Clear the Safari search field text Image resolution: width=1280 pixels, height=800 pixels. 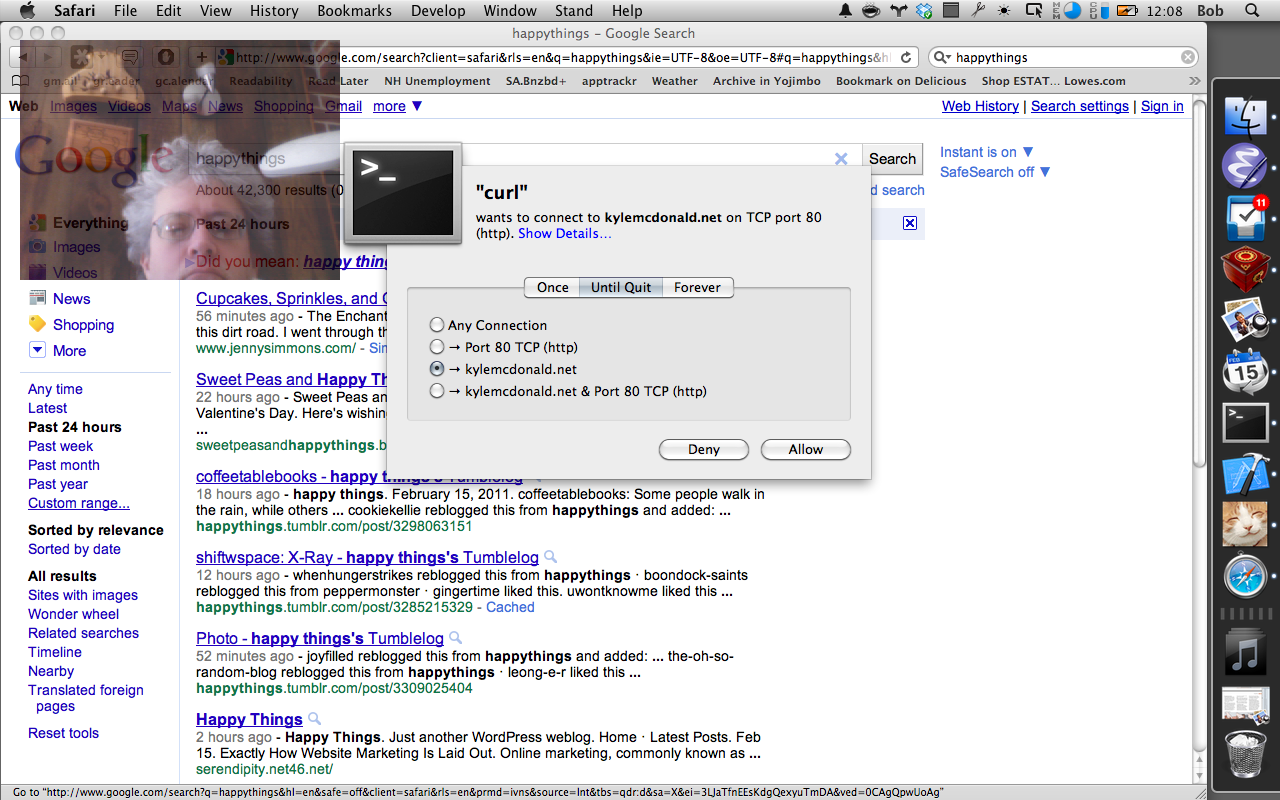(1188, 58)
